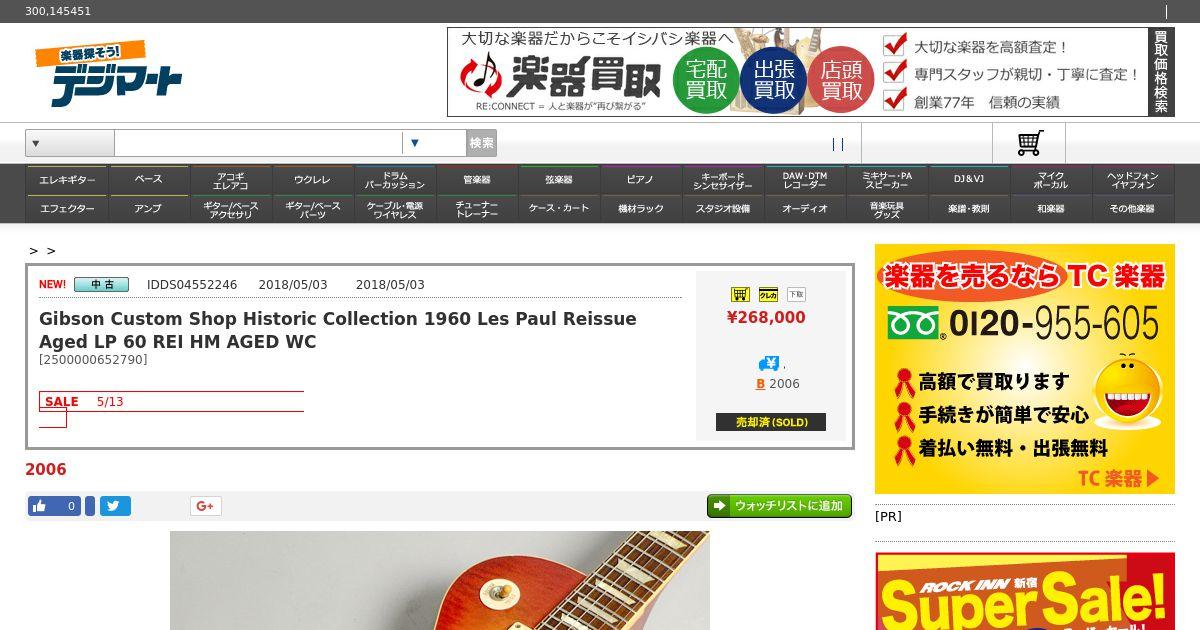The height and width of the screenshot is (630, 1200).
Task: Add item via ウォッチリストに追加 button
Action: point(779,506)
